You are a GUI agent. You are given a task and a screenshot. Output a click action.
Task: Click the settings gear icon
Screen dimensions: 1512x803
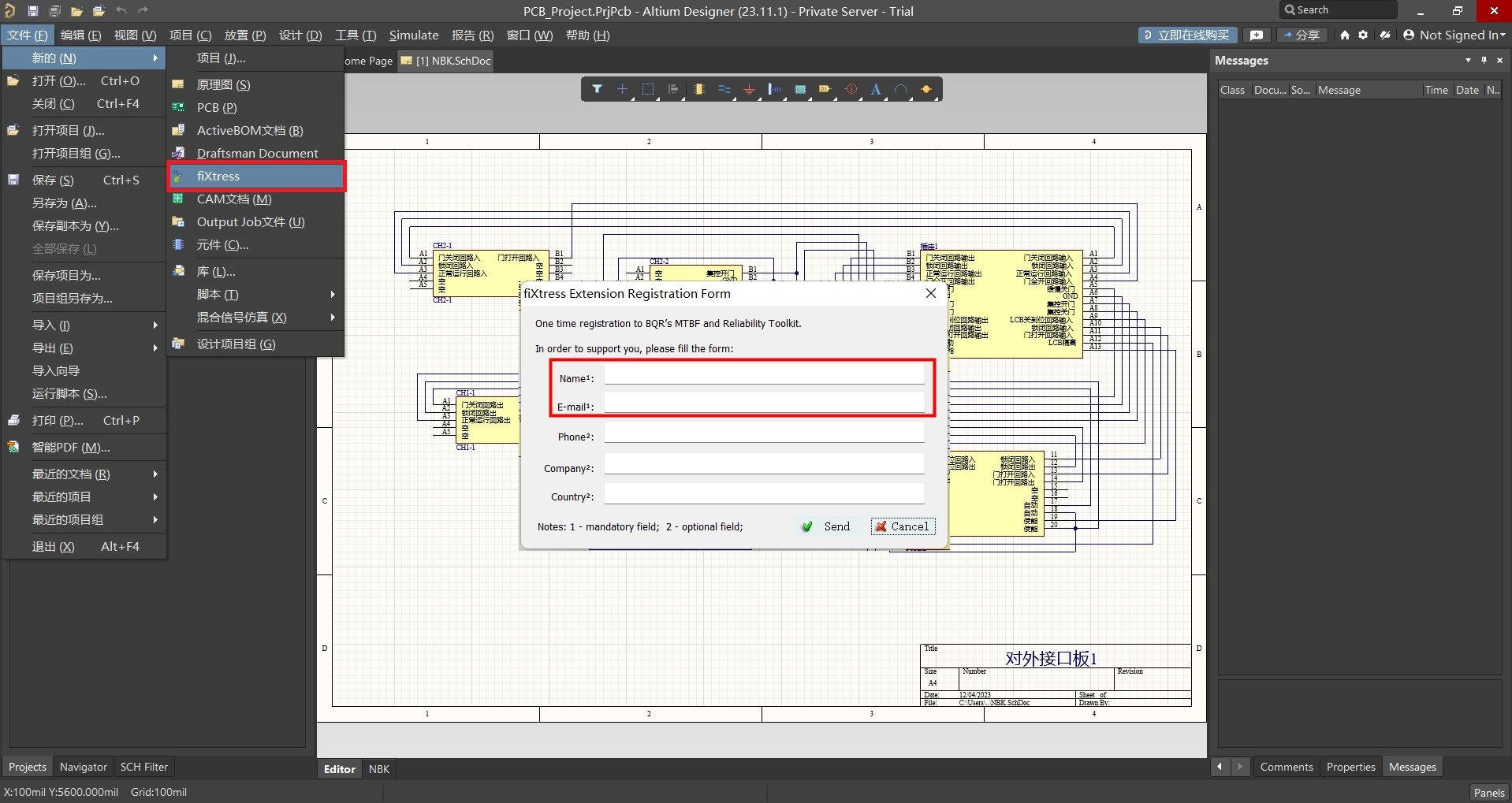coord(1363,35)
